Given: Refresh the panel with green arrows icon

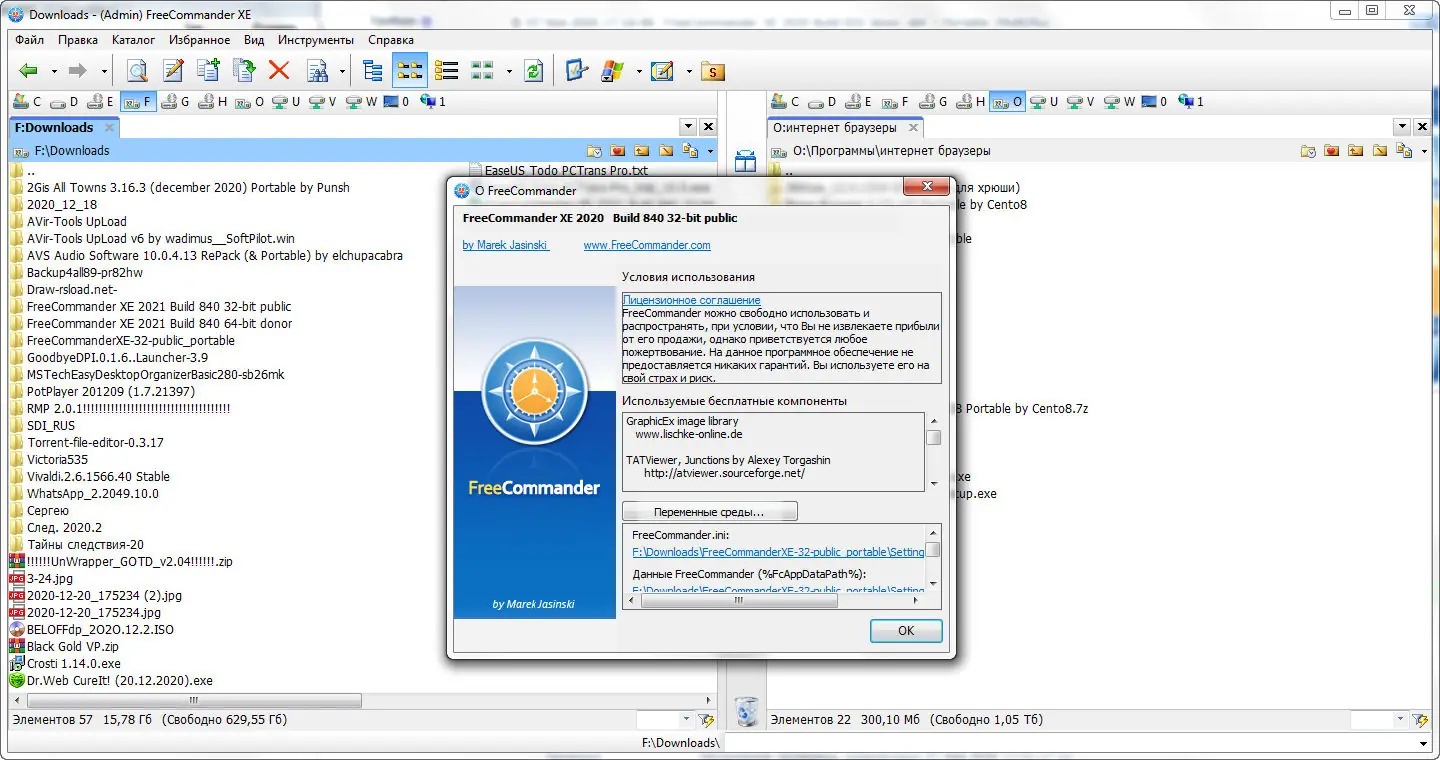Looking at the screenshot, I should click(534, 71).
